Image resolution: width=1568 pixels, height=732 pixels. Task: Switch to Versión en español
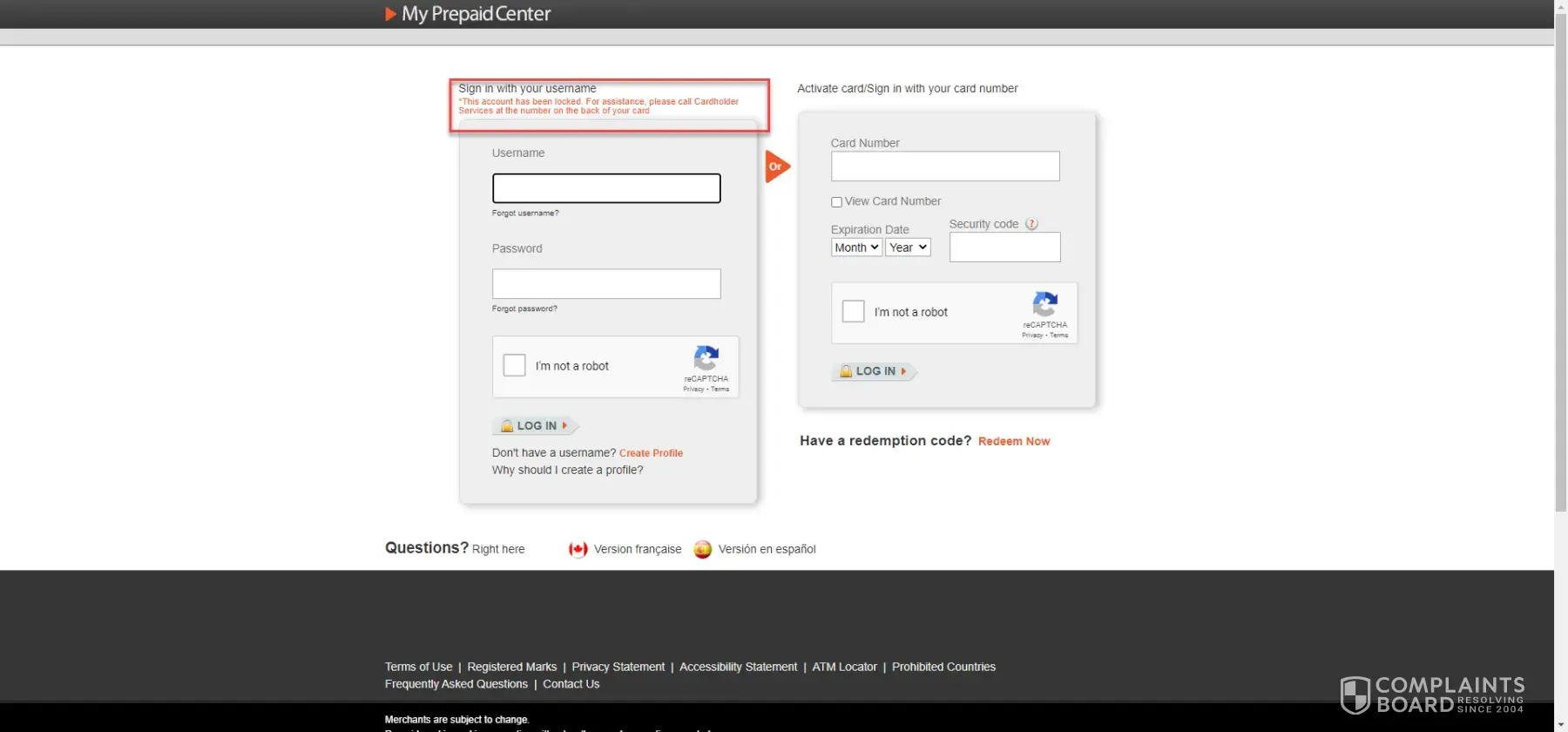point(767,549)
